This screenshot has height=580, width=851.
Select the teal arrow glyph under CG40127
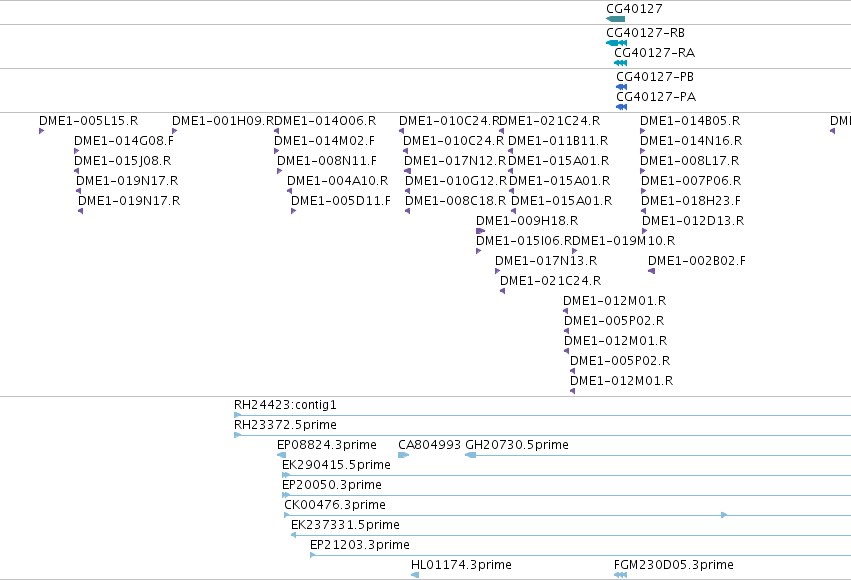tap(615, 19)
